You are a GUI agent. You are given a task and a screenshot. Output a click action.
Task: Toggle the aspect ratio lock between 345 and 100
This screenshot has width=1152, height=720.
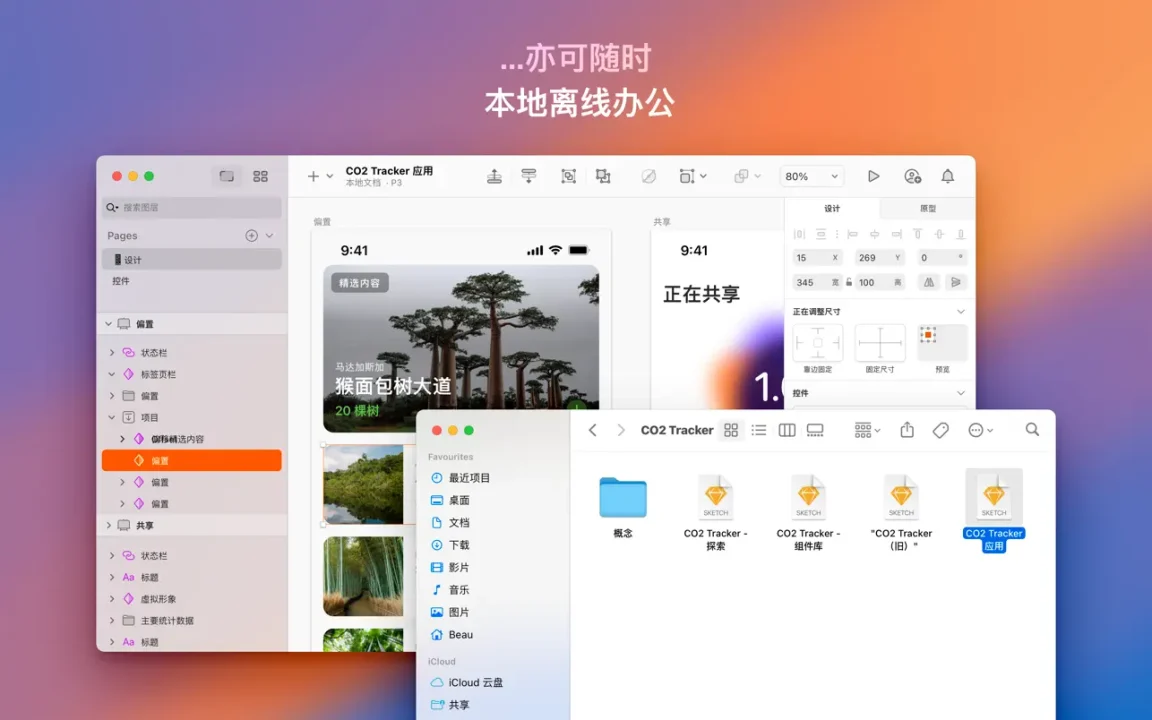(849, 282)
